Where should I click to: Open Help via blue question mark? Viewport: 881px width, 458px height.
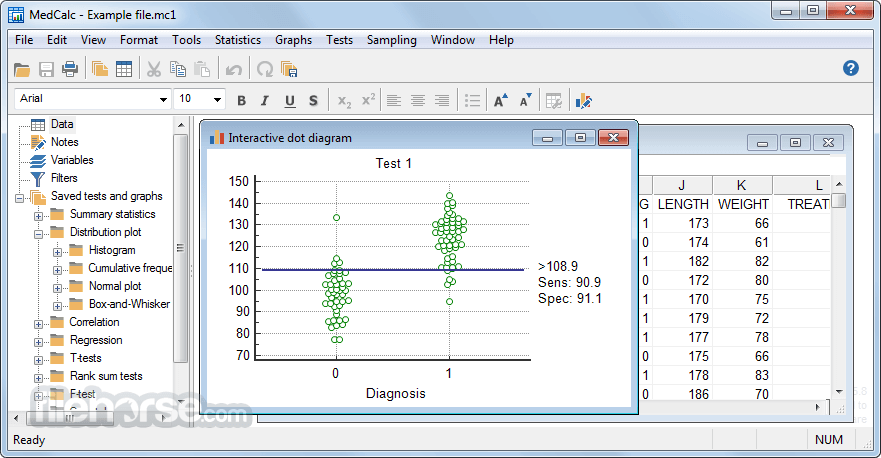pos(851,68)
